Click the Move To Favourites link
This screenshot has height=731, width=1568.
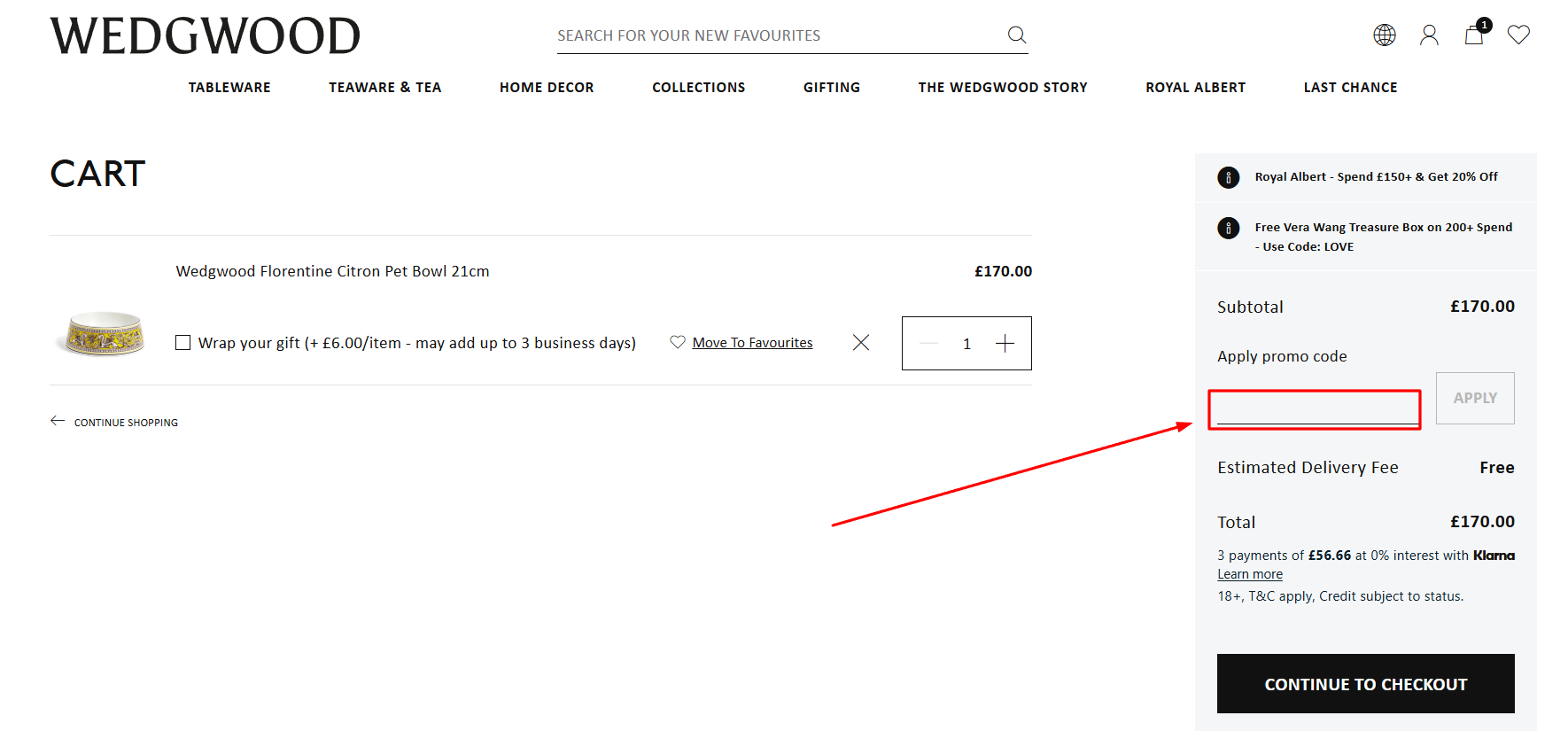coord(752,343)
